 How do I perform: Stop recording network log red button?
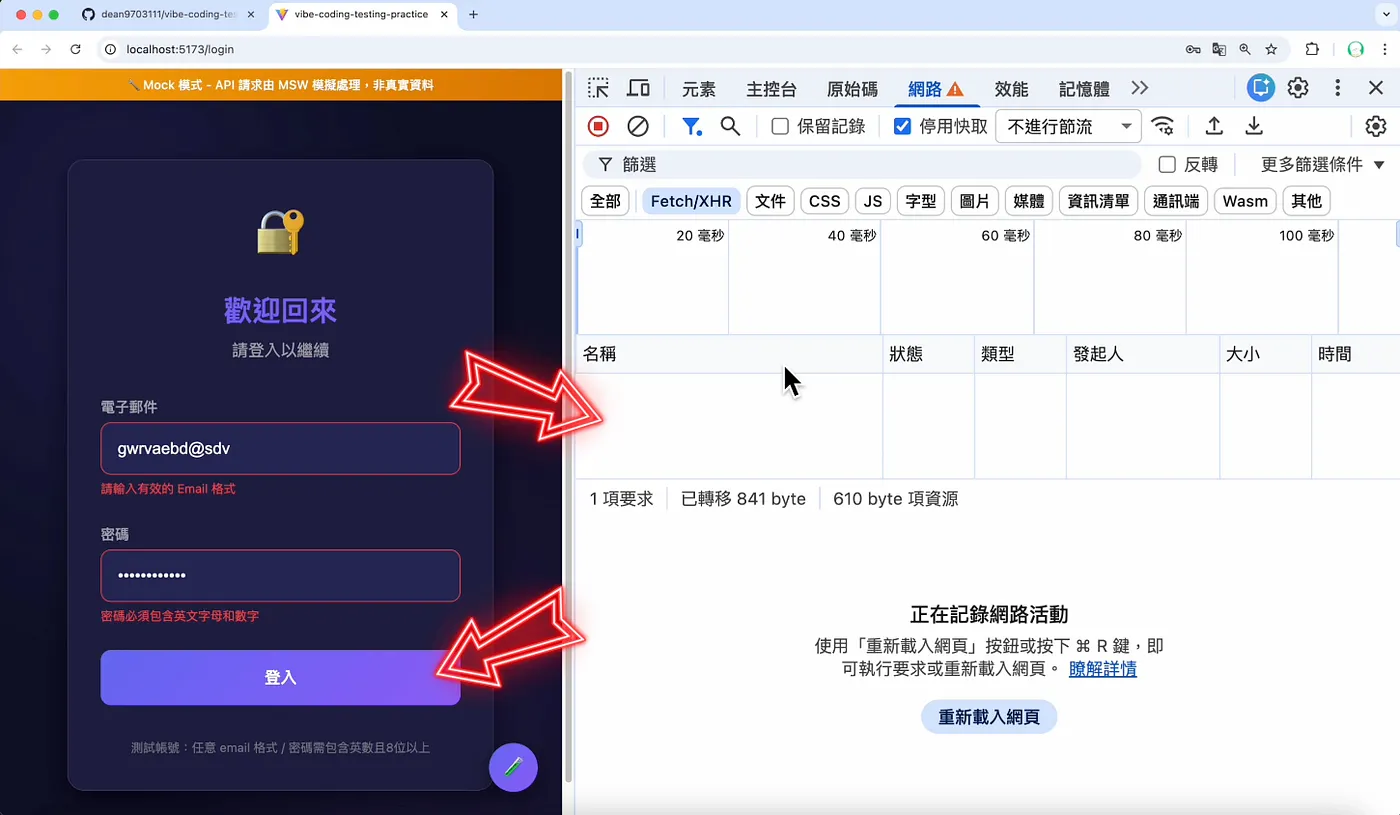[x=598, y=126]
